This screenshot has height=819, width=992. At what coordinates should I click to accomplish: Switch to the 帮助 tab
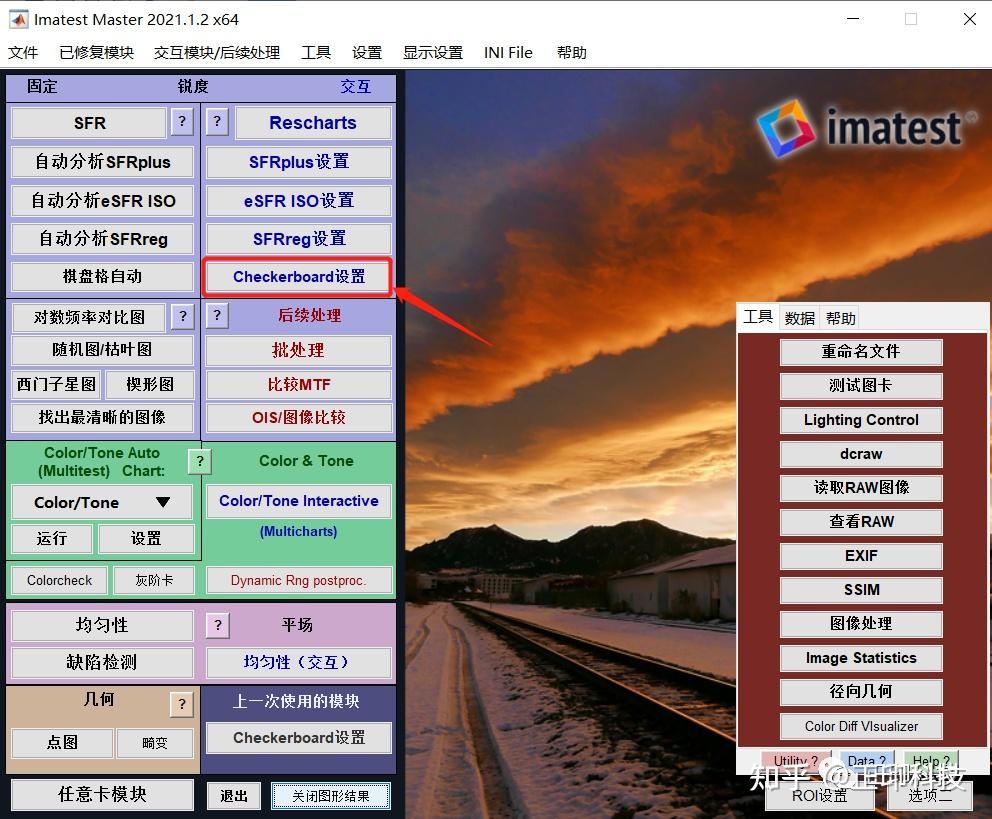pyautogui.click(x=839, y=317)
